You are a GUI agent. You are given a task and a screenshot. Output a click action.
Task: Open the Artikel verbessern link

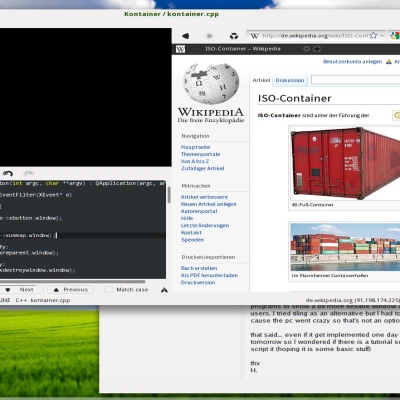[204, 197]
